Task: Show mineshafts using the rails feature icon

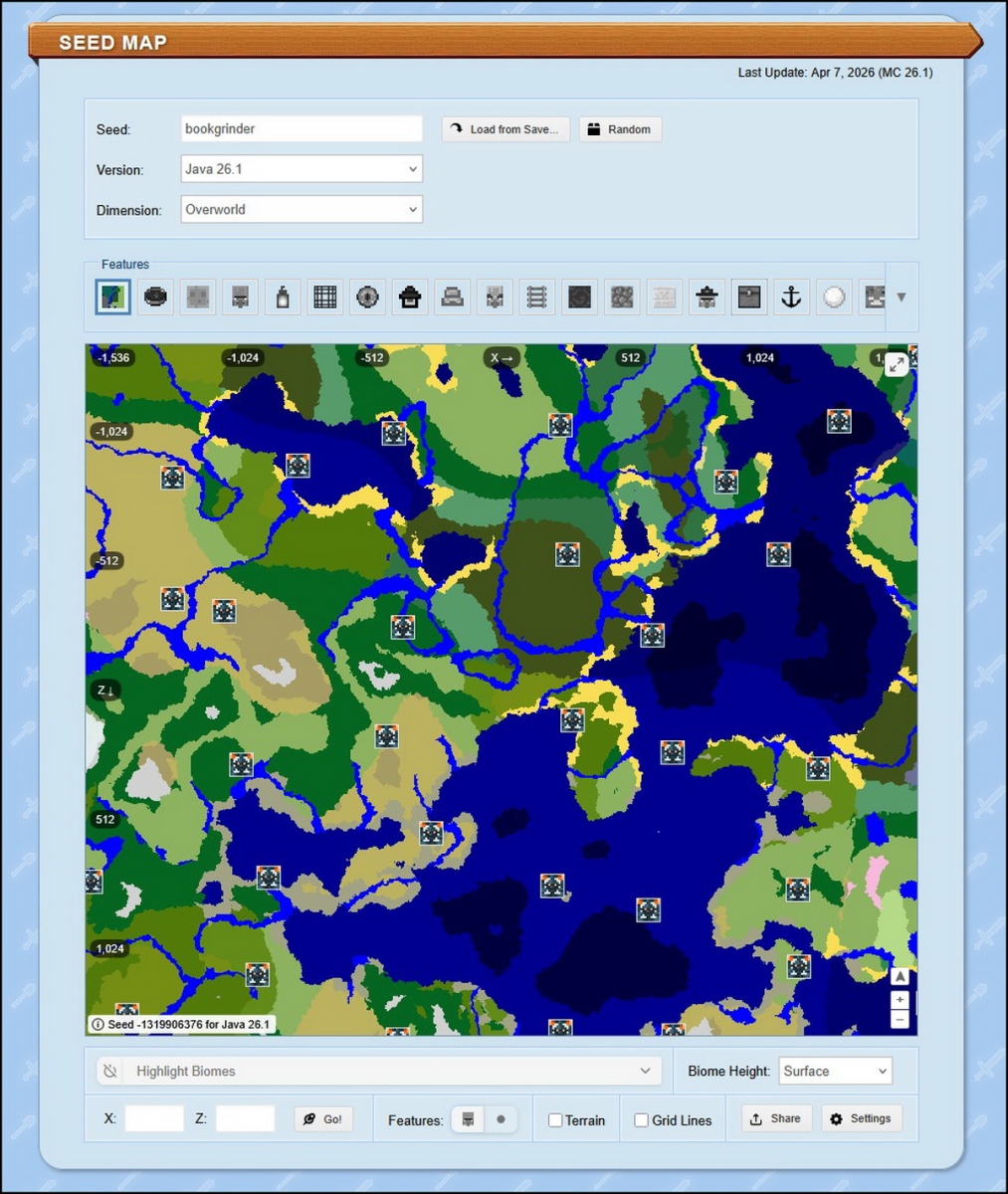Action: coord(537,297)
